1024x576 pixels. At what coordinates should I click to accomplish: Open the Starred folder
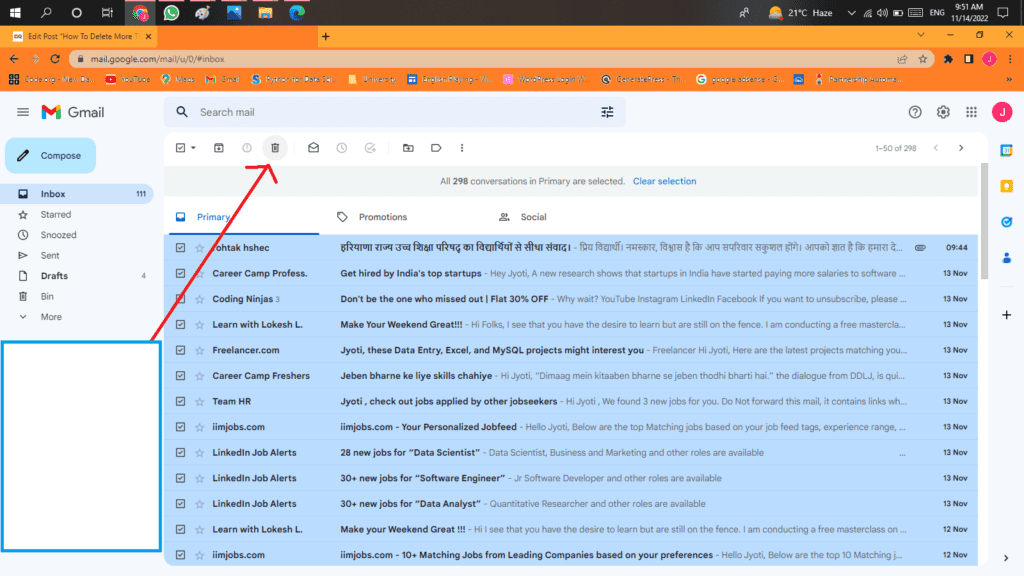click(56, 214)
